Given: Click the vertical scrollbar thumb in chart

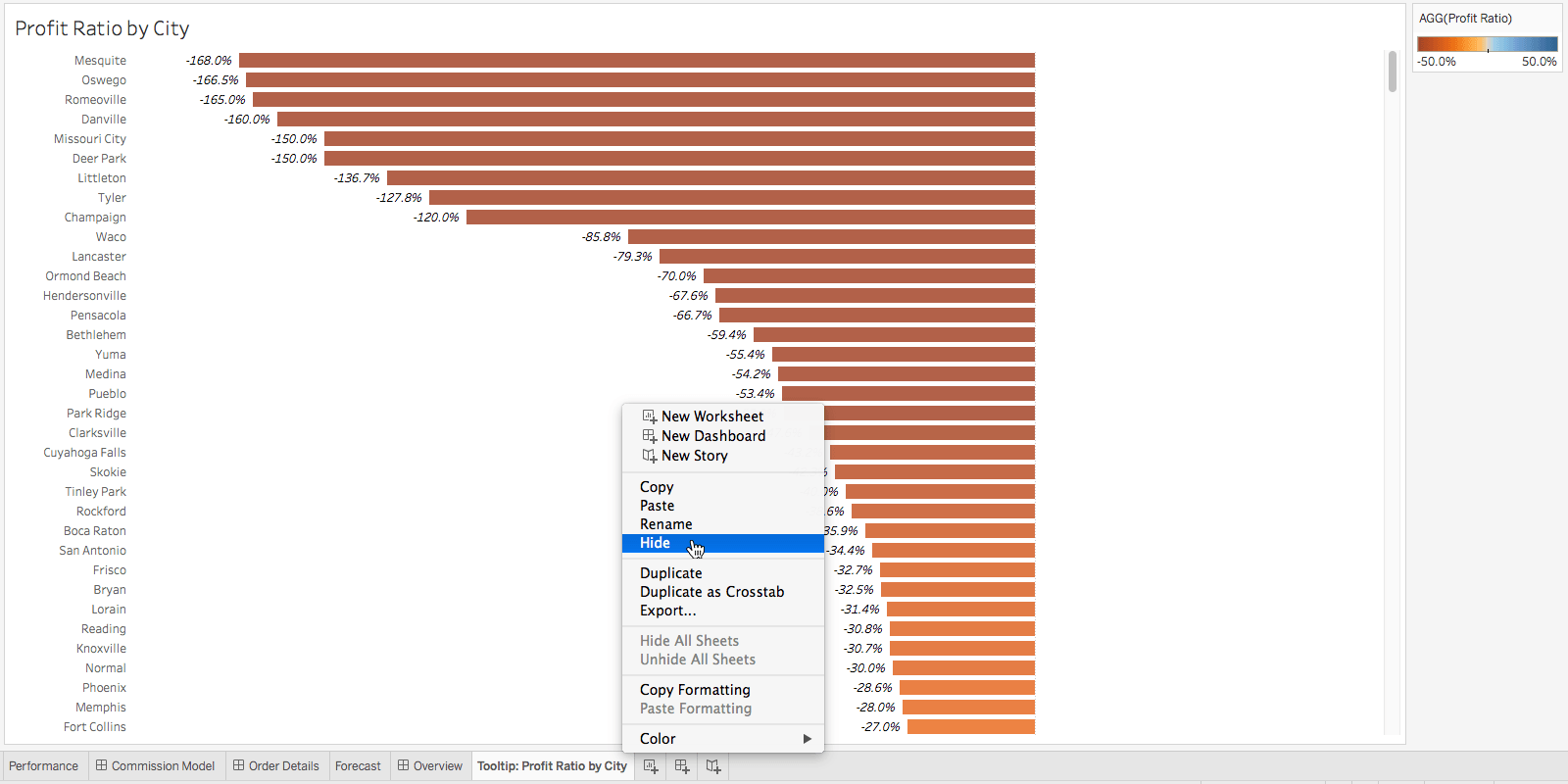Looking at the screenshot, I should click(x=1392, y=72).
